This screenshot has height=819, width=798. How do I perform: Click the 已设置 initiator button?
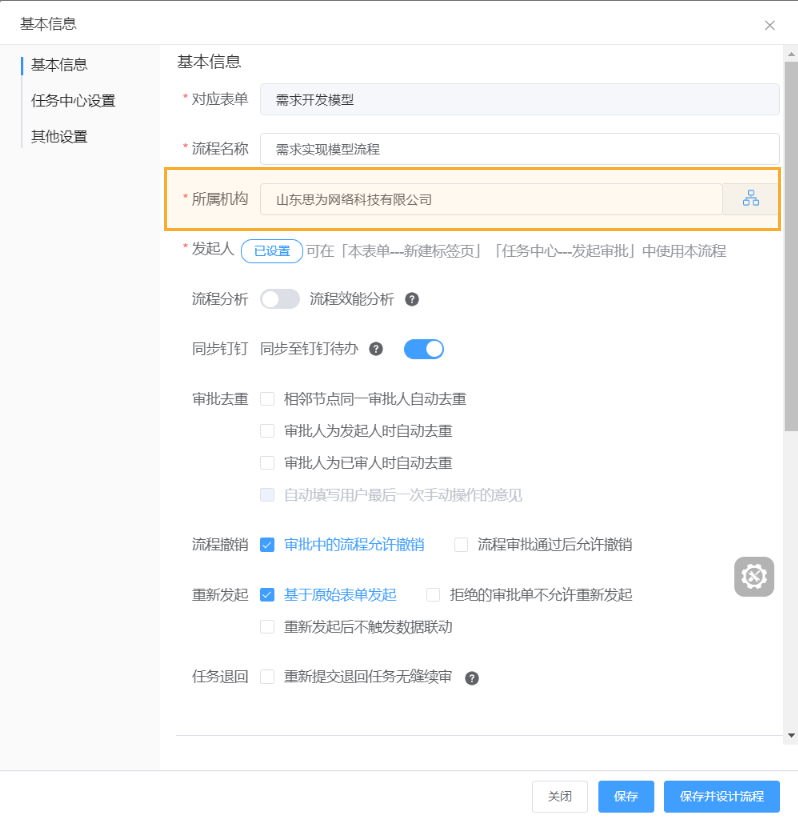[272, 251]
